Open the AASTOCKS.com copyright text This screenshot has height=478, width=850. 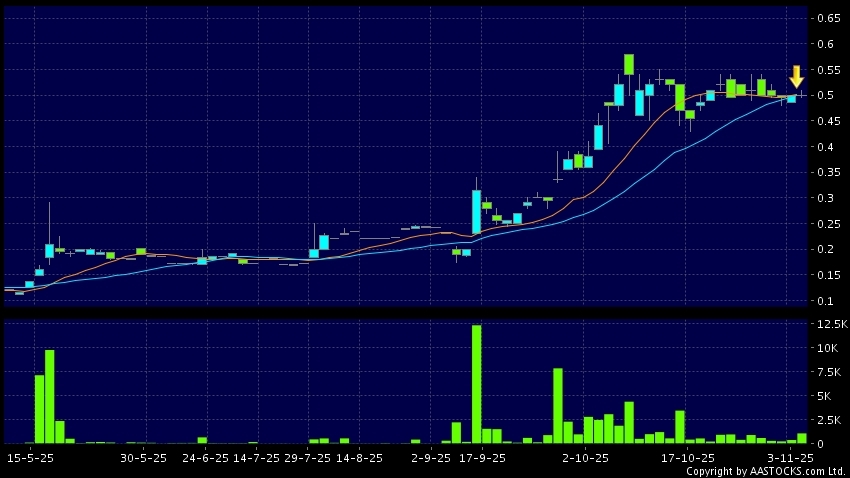765,471
